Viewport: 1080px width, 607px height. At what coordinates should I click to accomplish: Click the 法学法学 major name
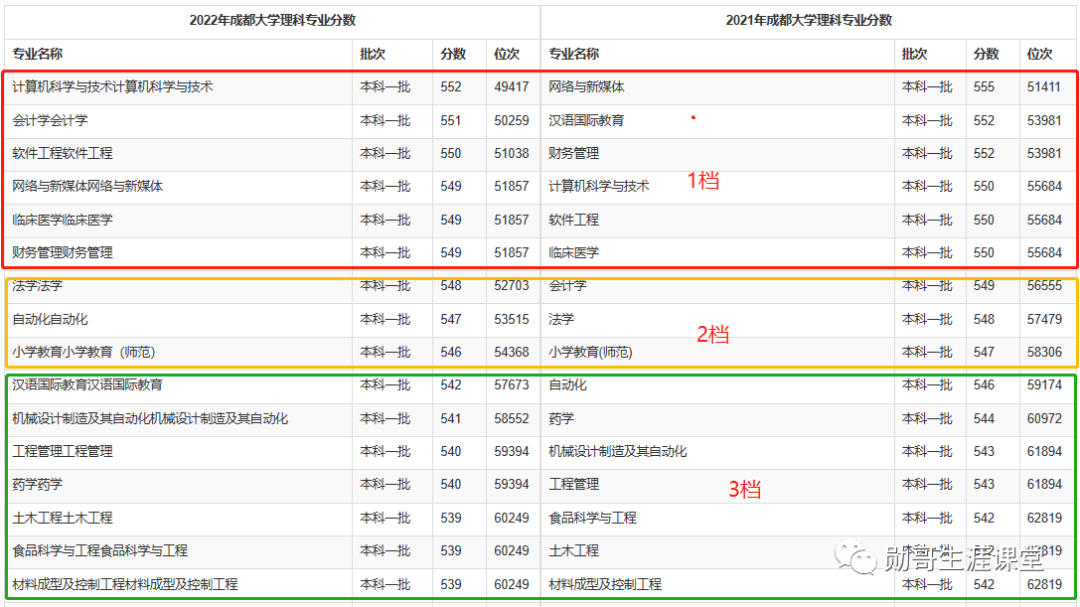[x=37, y=285]
